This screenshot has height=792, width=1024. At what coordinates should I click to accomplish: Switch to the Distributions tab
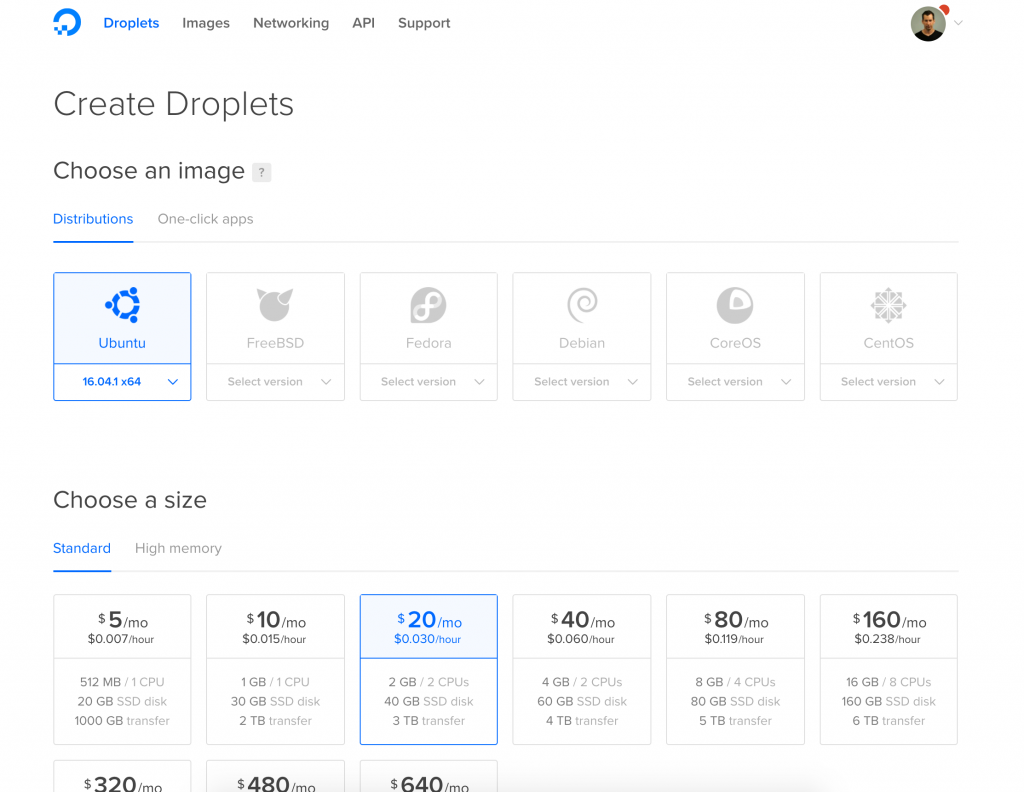[x=93, y=219]
